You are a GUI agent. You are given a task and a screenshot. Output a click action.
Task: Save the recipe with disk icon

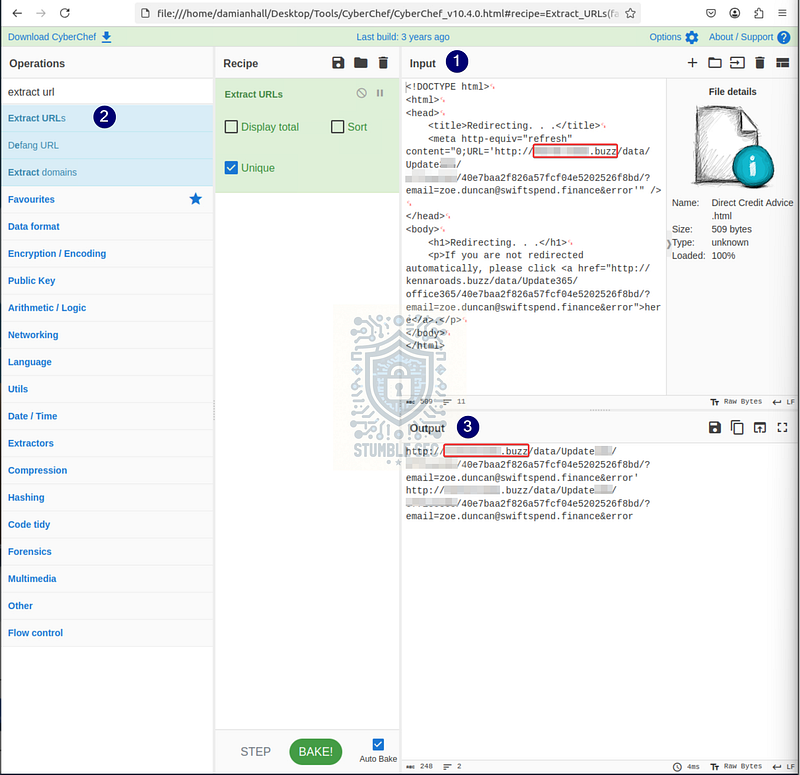(x=338, y=63)
